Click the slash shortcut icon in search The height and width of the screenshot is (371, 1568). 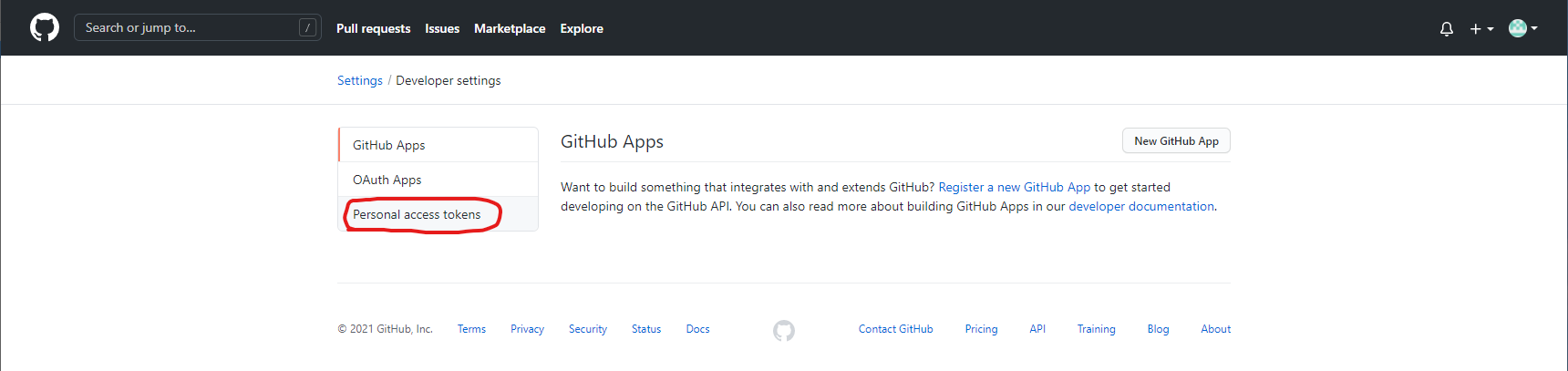pos(308,27)
